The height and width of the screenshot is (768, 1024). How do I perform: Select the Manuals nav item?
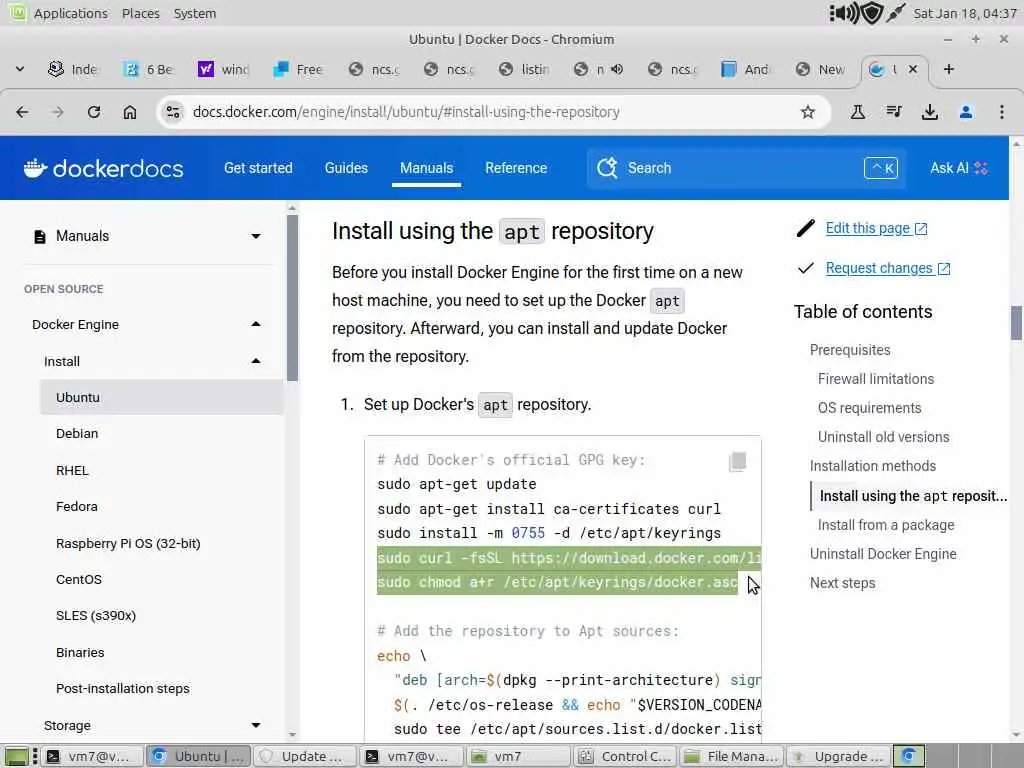(426, 168)
